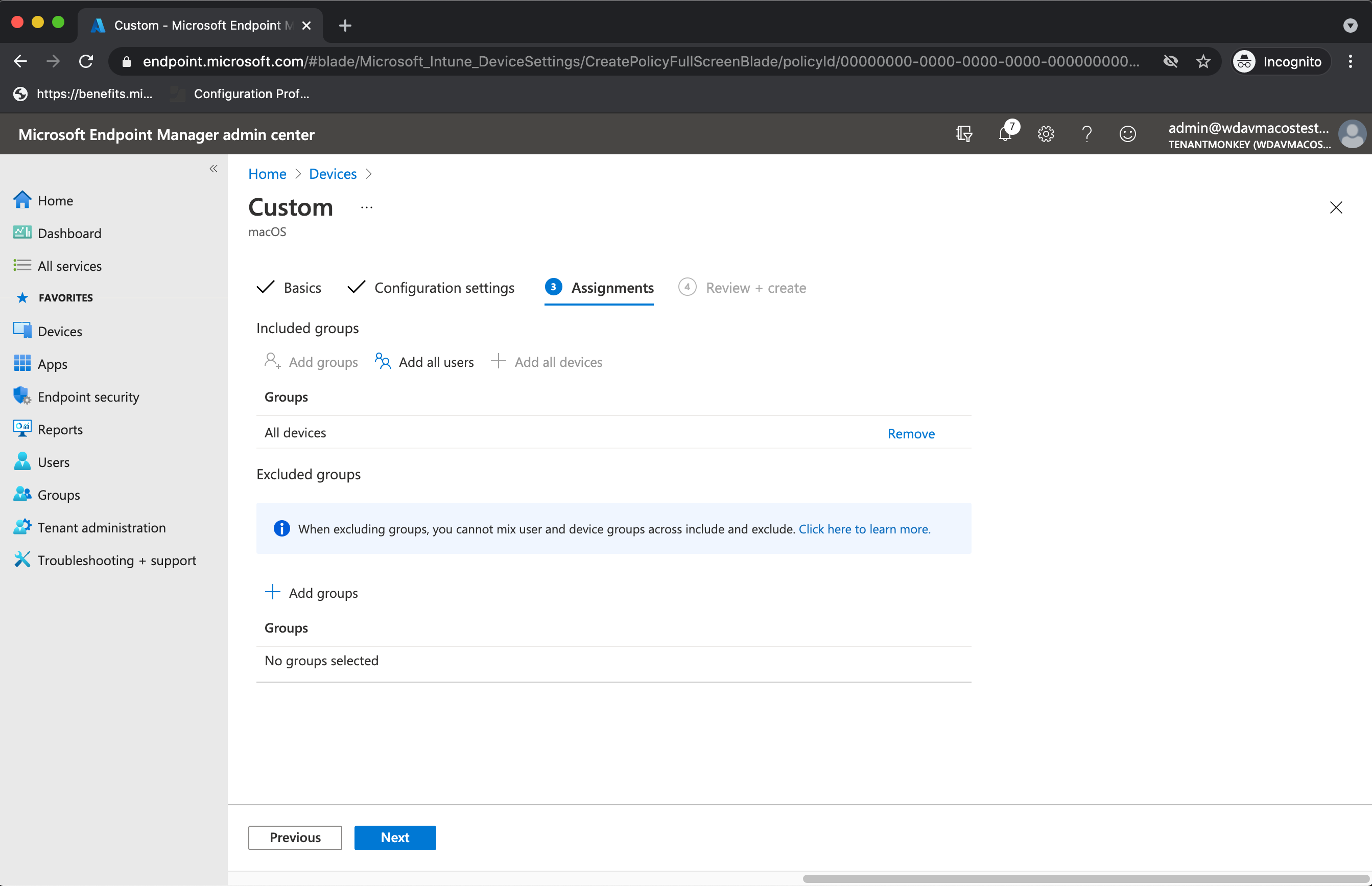The width and height of the screenshot is (1372, 886).
Task: Click the Home breadcrumb link
Action: pos(267,174)
